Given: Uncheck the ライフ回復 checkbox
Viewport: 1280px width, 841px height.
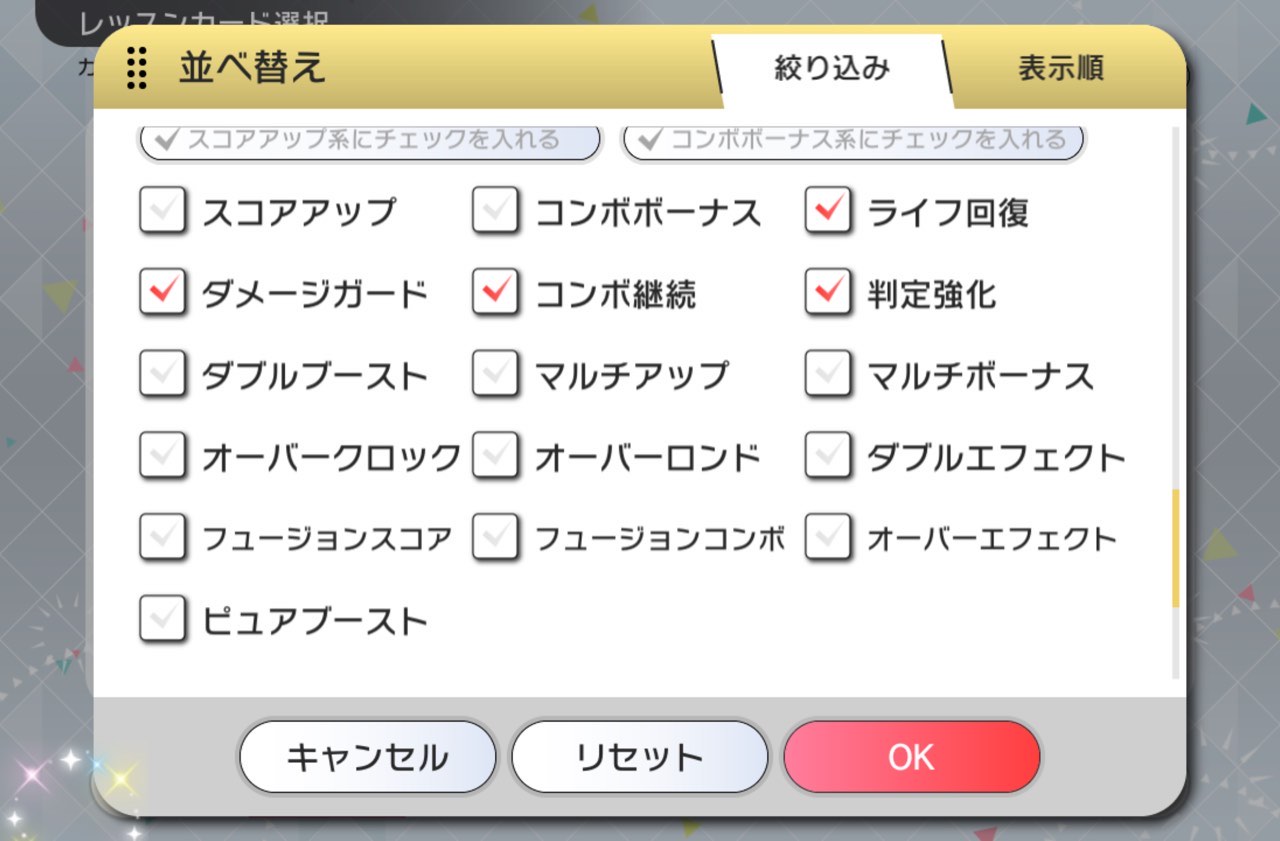Looking at the screenshot, I should [x=829, y=212].
